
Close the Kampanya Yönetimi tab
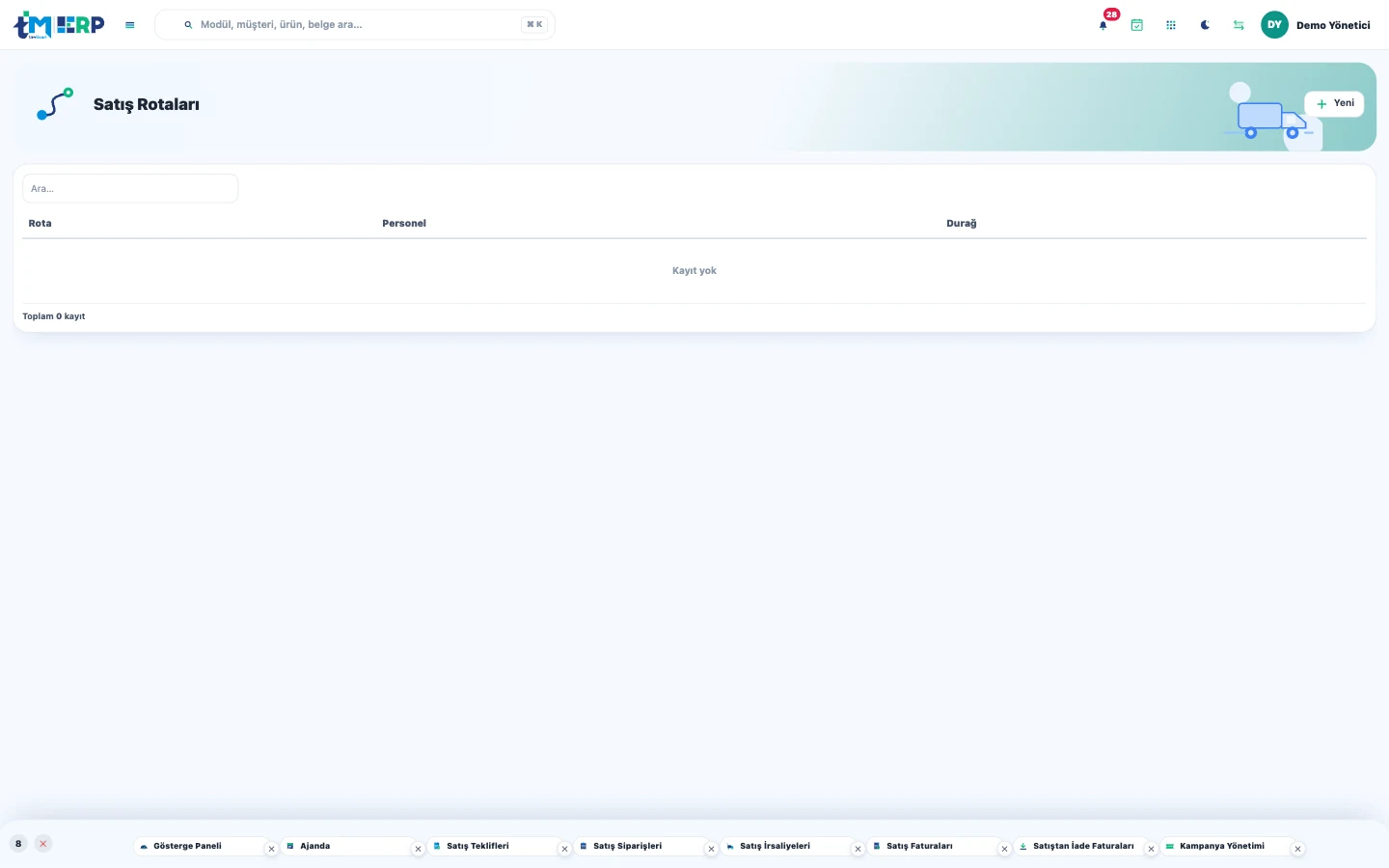1298,850
